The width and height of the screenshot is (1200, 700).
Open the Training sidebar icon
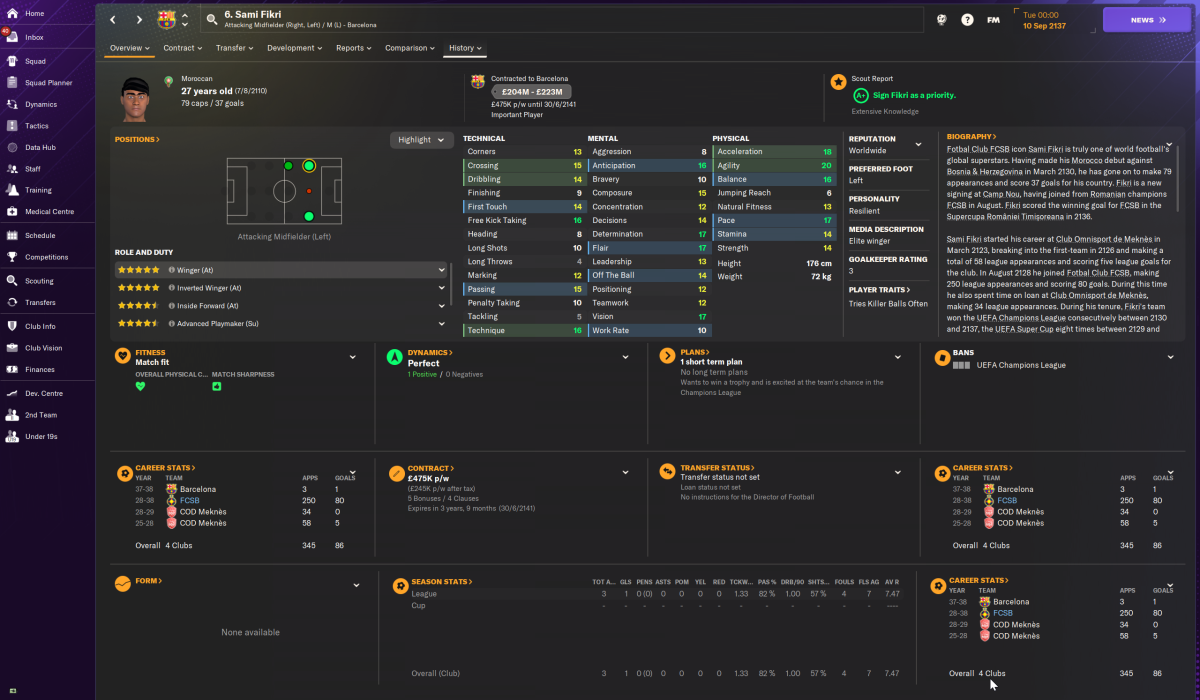(x=11, y=190)
